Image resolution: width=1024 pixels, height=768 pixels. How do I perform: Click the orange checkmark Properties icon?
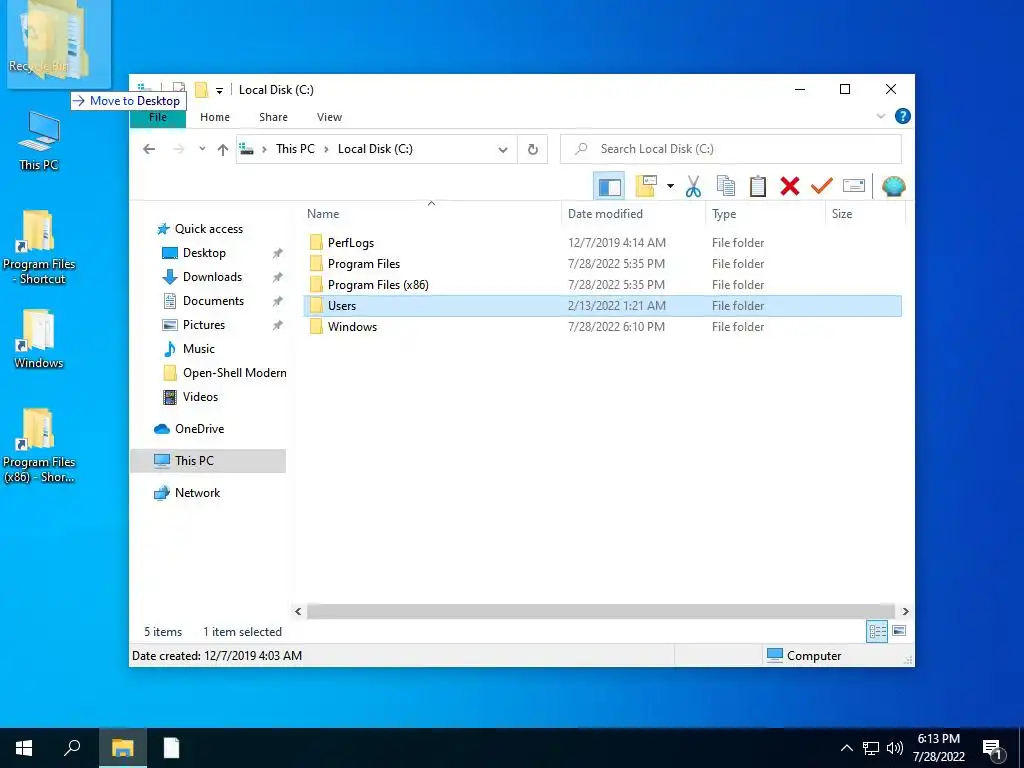pos(822,187)
